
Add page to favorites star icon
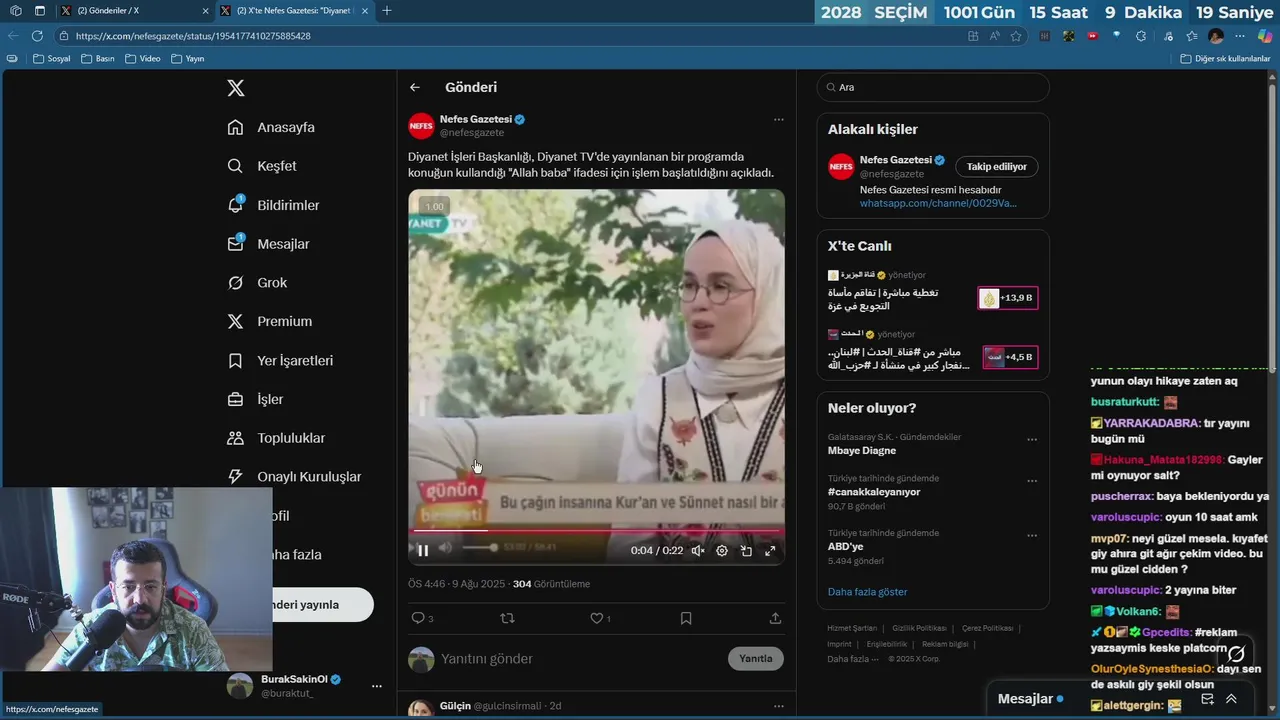pyautogui.click(x=1016, y=36)
